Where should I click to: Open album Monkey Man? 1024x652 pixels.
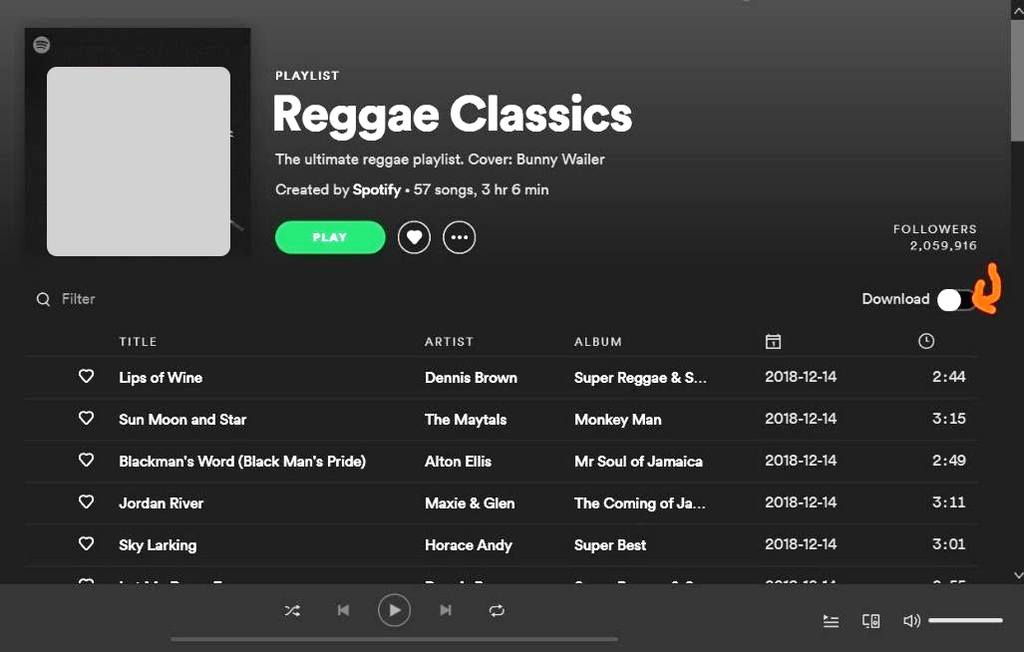[x=618, y=419]
